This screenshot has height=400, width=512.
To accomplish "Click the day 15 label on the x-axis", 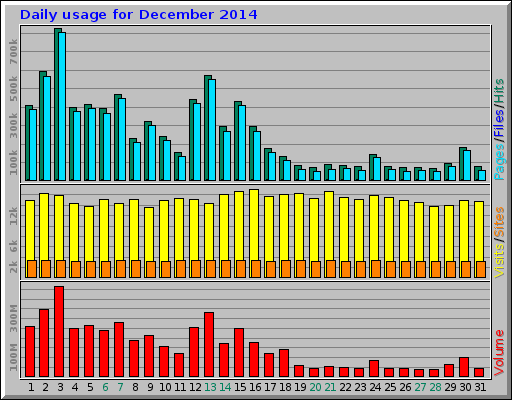I will 240,387.
